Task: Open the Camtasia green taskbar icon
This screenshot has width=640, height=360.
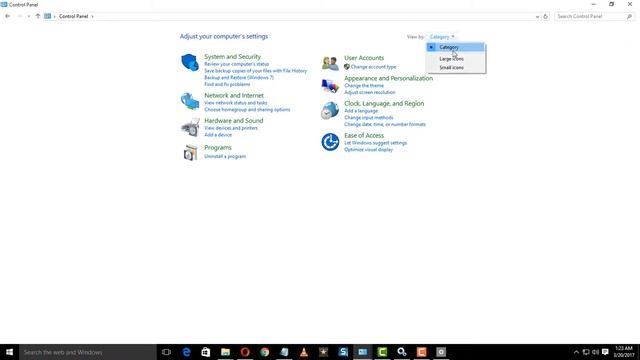Action: tap(382, 352)
